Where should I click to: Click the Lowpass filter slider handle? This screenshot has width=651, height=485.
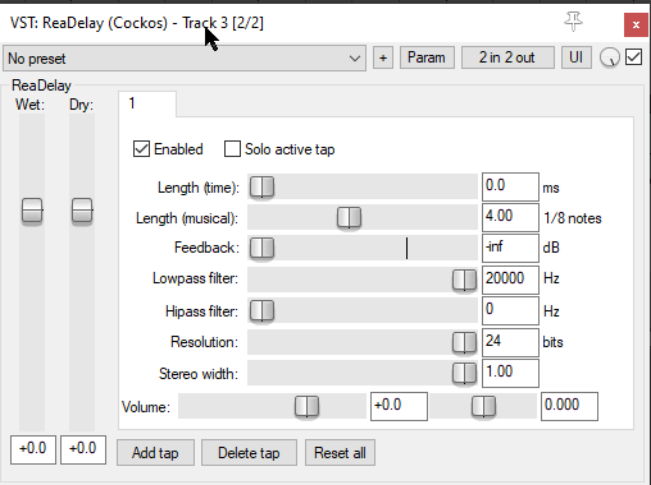coord(464,279)
